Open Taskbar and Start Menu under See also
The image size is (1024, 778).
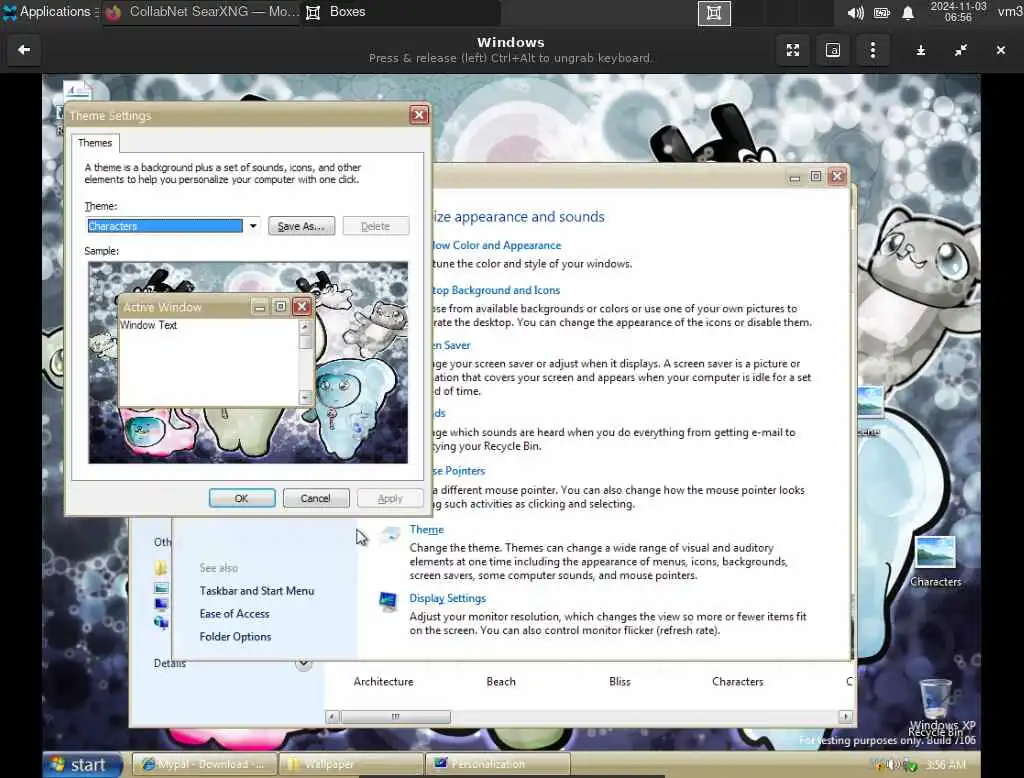[x=257, y=591]
